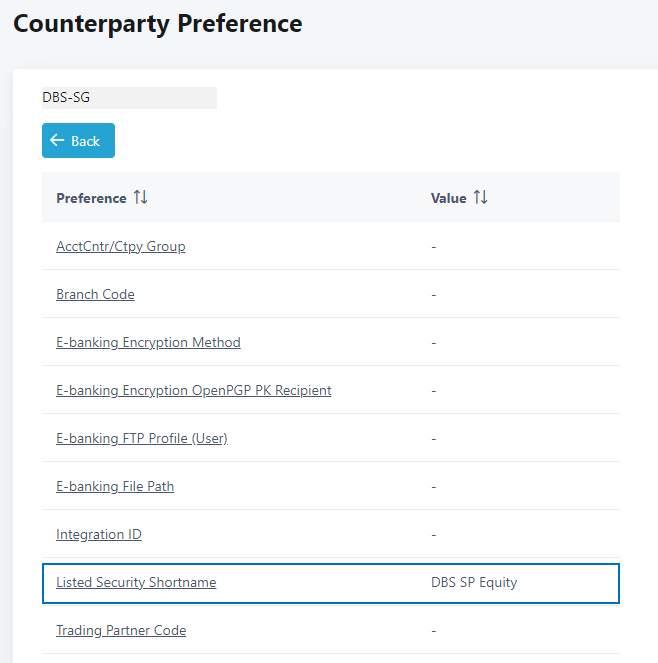Click the Branch Code value cell
Screen dimensions: 658x663
pyautogui.click(x=434, y=294)
